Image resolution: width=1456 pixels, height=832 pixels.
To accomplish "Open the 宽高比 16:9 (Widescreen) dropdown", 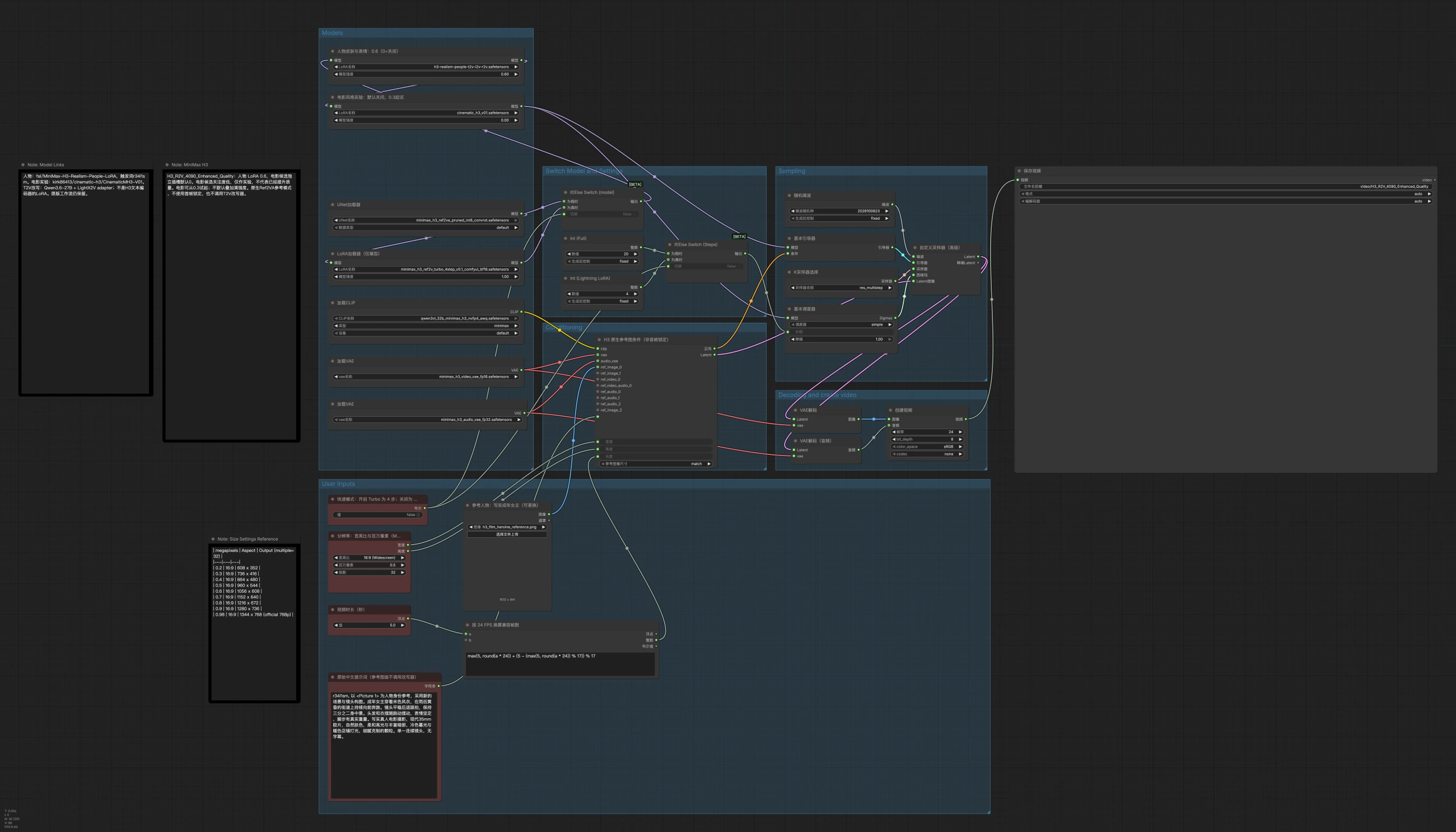I will pos(370,557).
